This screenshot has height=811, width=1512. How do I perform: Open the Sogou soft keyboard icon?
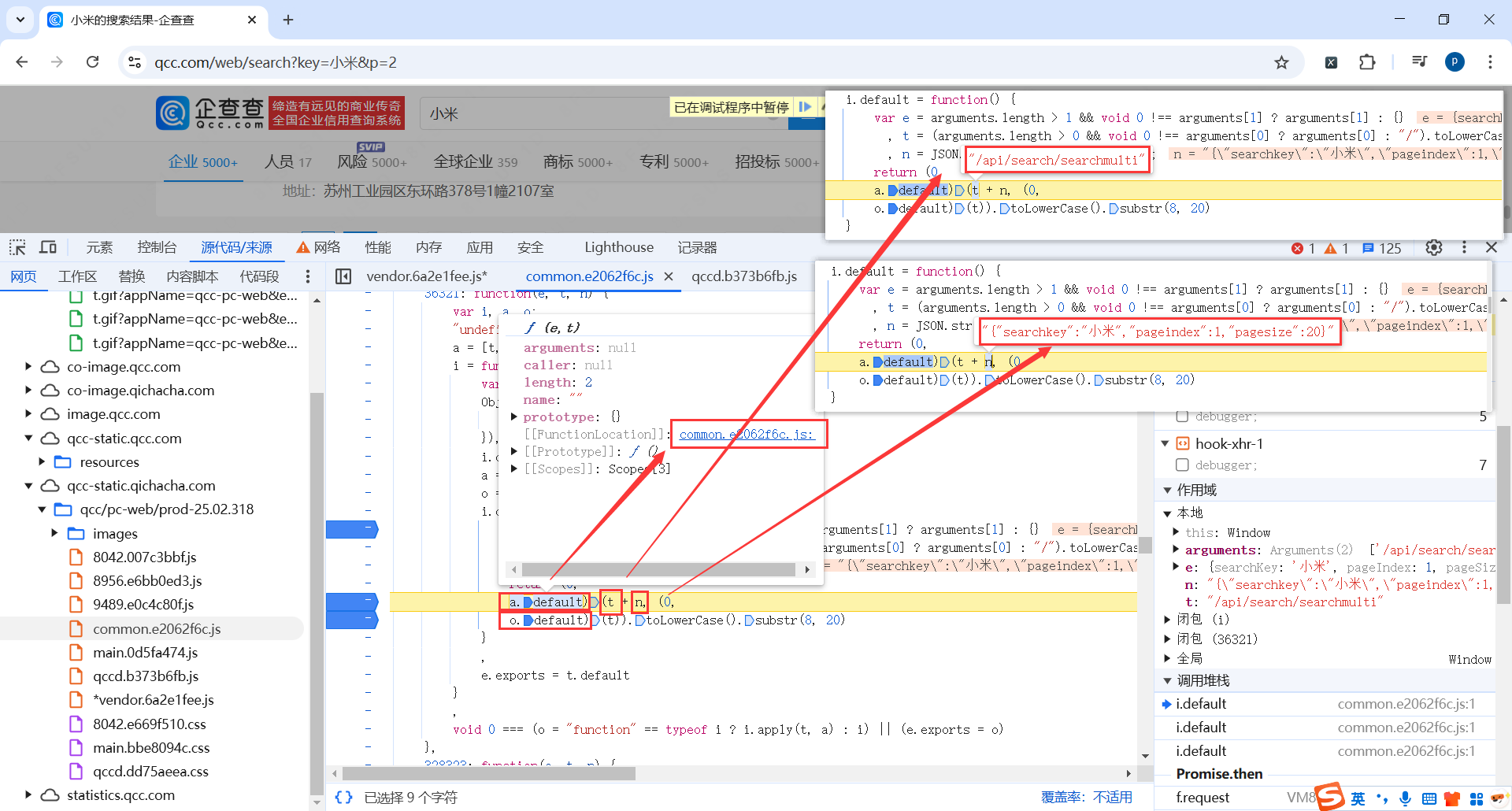pos(1429,799)
